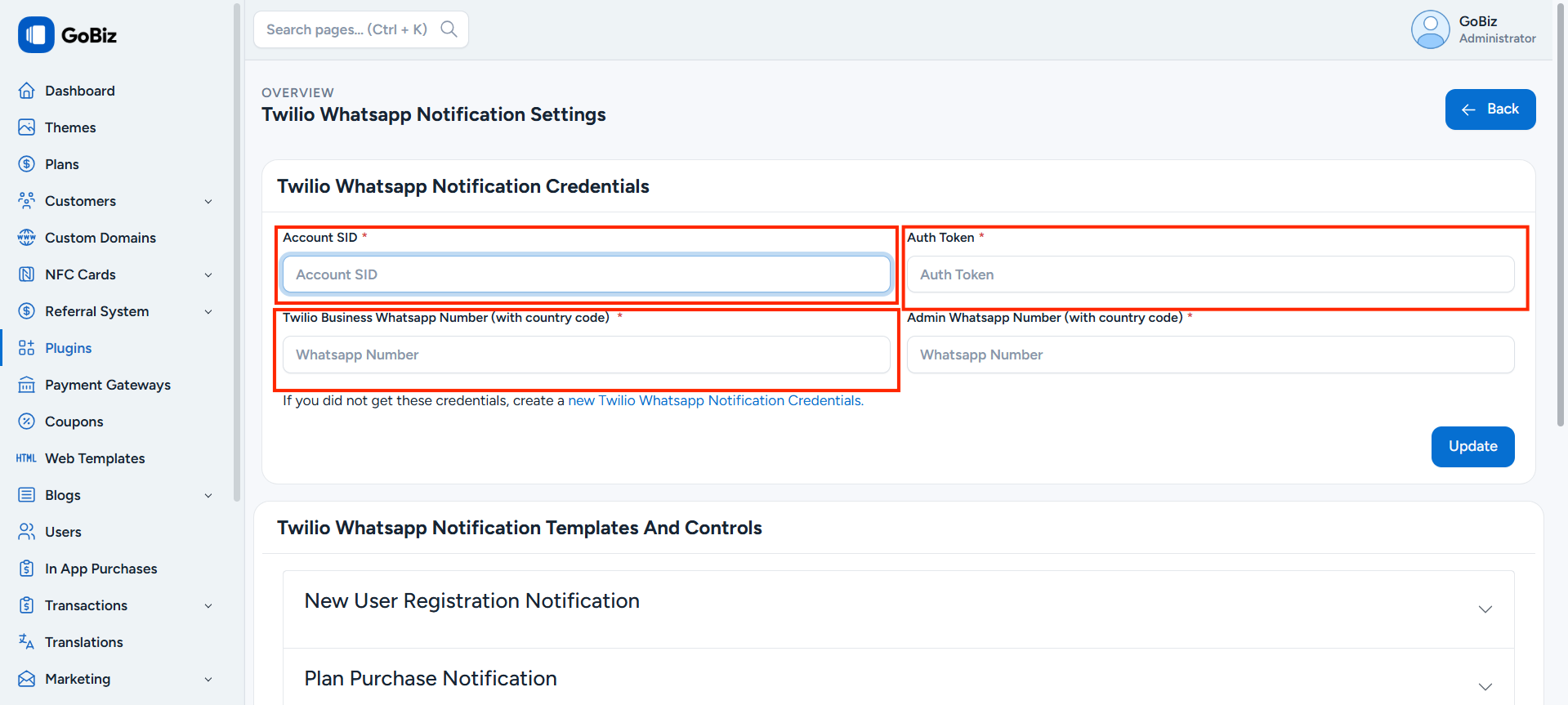1568x705 pixels.
Task: Open the Plugins menu item
Action: (x=69, y=348)
